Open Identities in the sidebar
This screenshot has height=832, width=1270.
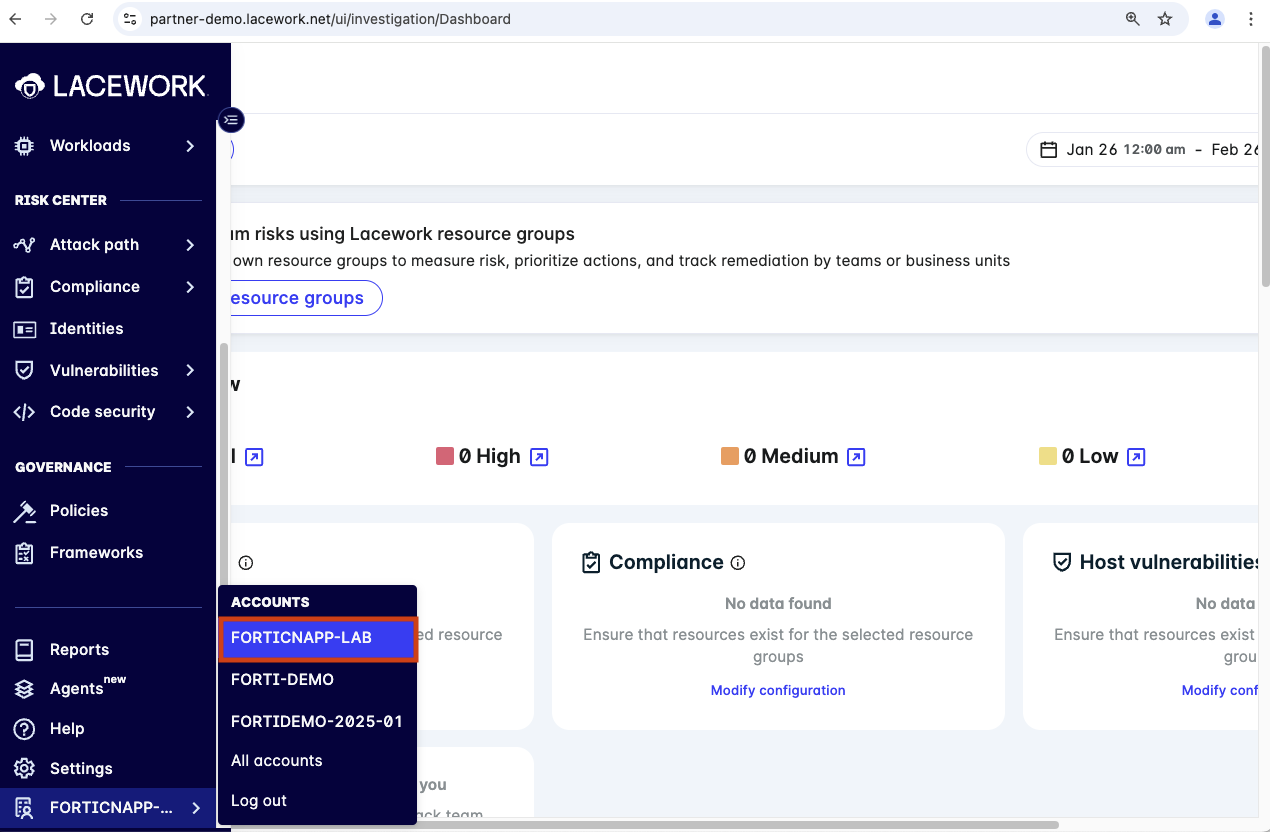pyautogui.click(x=87, y=329)
